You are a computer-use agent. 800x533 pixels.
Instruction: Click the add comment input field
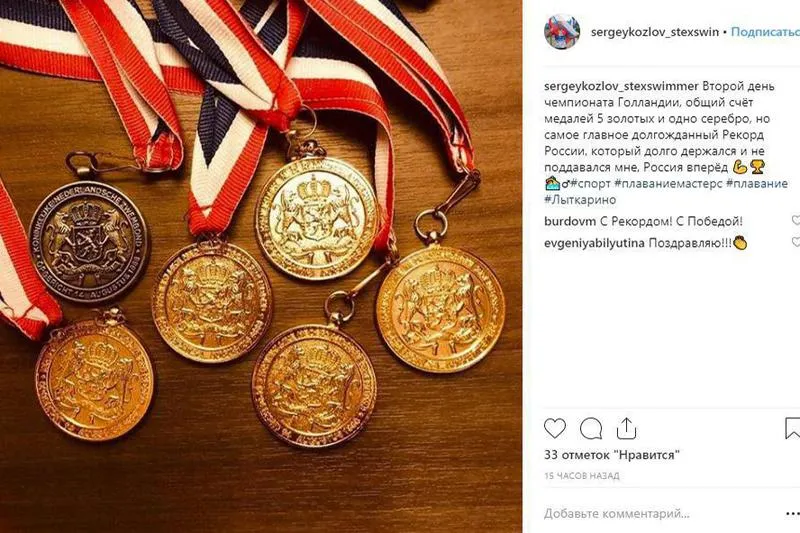pyautogui.click(x=658, y=513)
